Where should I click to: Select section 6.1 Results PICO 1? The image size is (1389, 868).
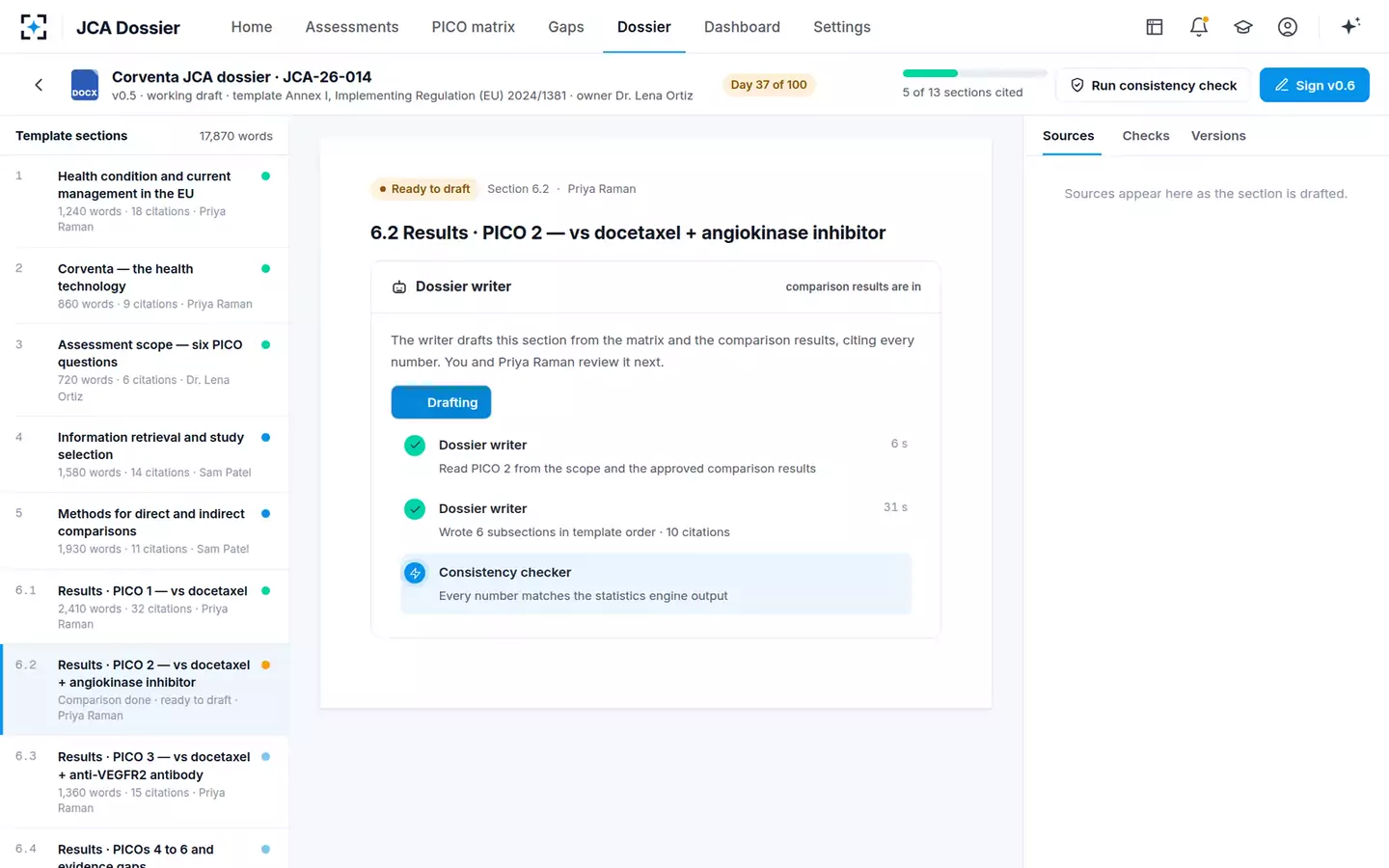(x=145, y=607)
